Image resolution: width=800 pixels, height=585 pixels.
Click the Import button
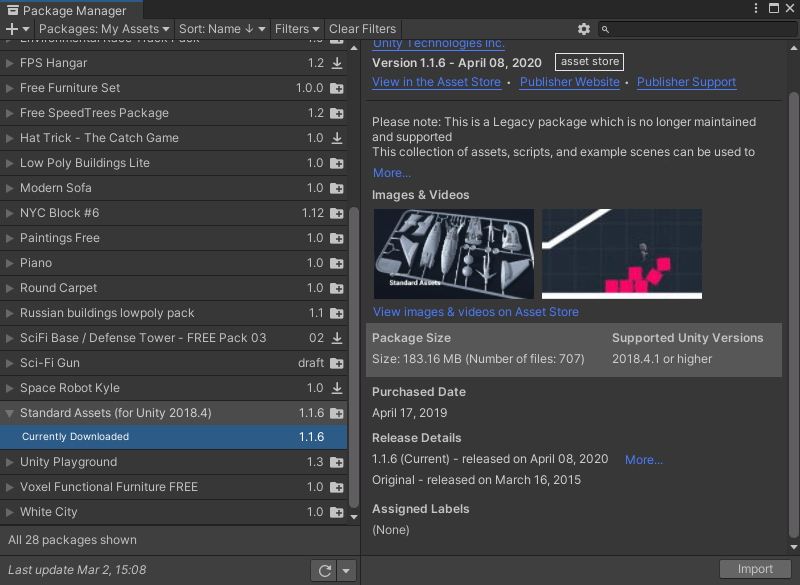(x=754, y=568)
